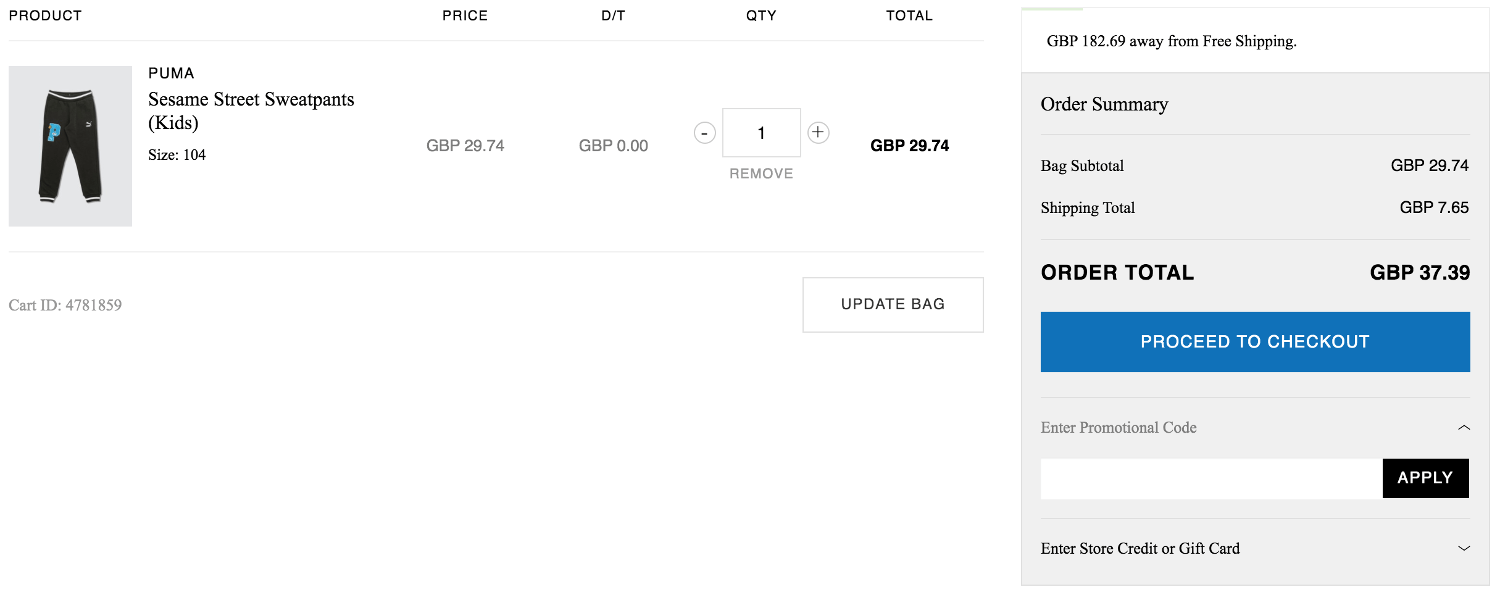Increase quantity with the plus stepper
1500x600 pixels.
818,132
